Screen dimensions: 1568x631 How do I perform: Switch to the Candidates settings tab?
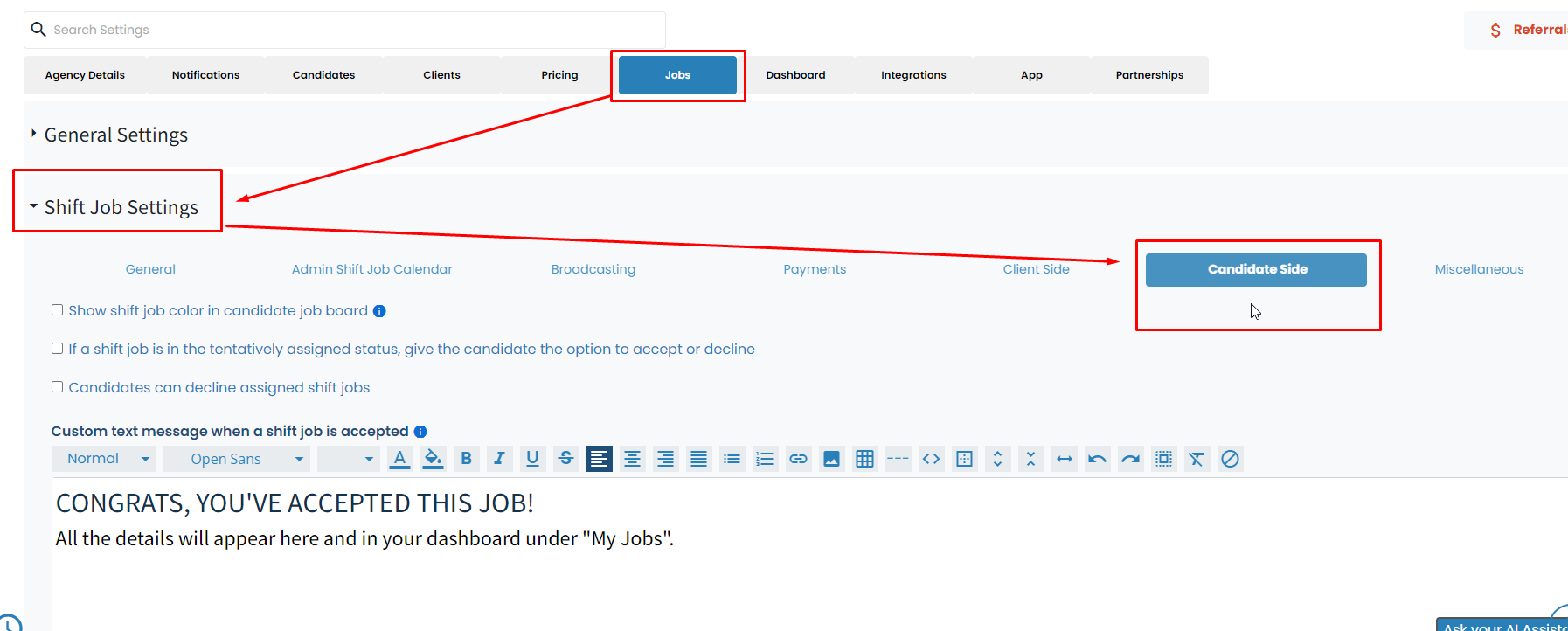[323, 75]
